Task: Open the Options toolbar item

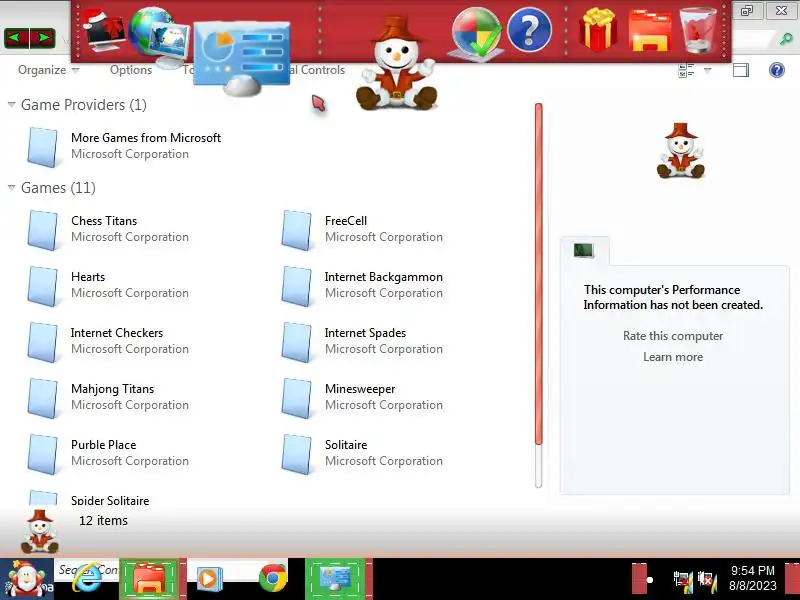Action: [131, 70]
